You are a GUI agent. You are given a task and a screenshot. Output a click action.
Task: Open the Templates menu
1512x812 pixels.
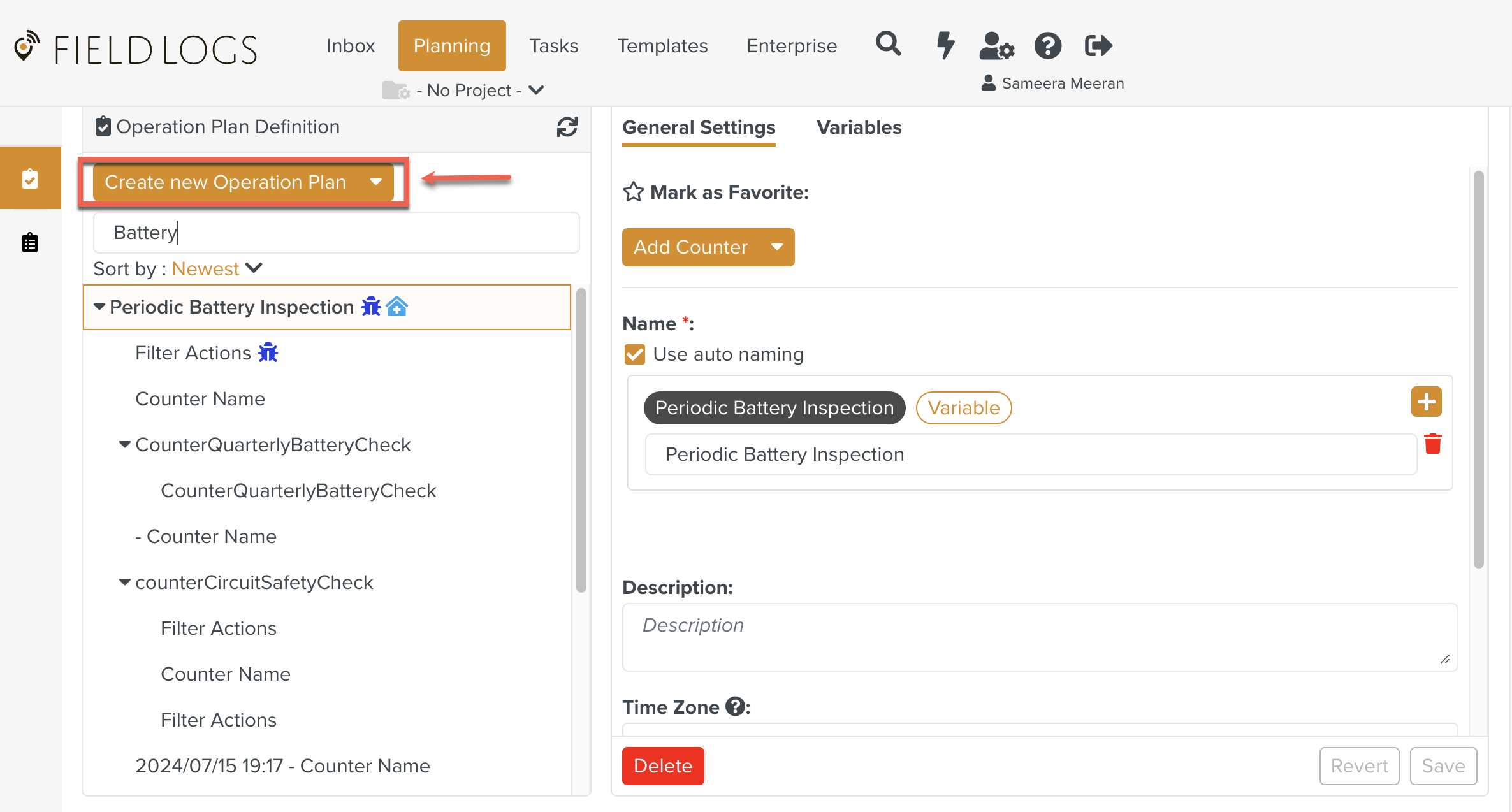point(662,46)
